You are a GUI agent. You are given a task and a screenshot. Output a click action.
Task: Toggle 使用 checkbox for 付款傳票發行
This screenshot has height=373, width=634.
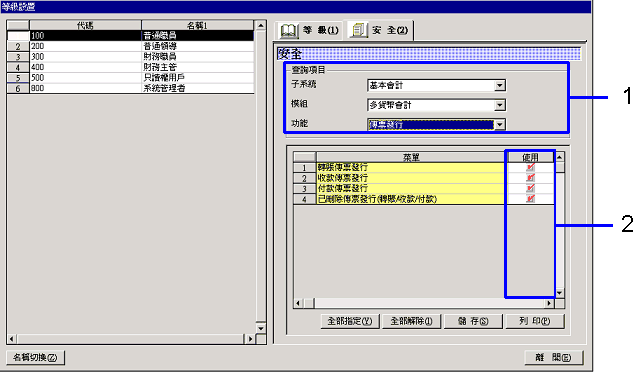(530, 188)
